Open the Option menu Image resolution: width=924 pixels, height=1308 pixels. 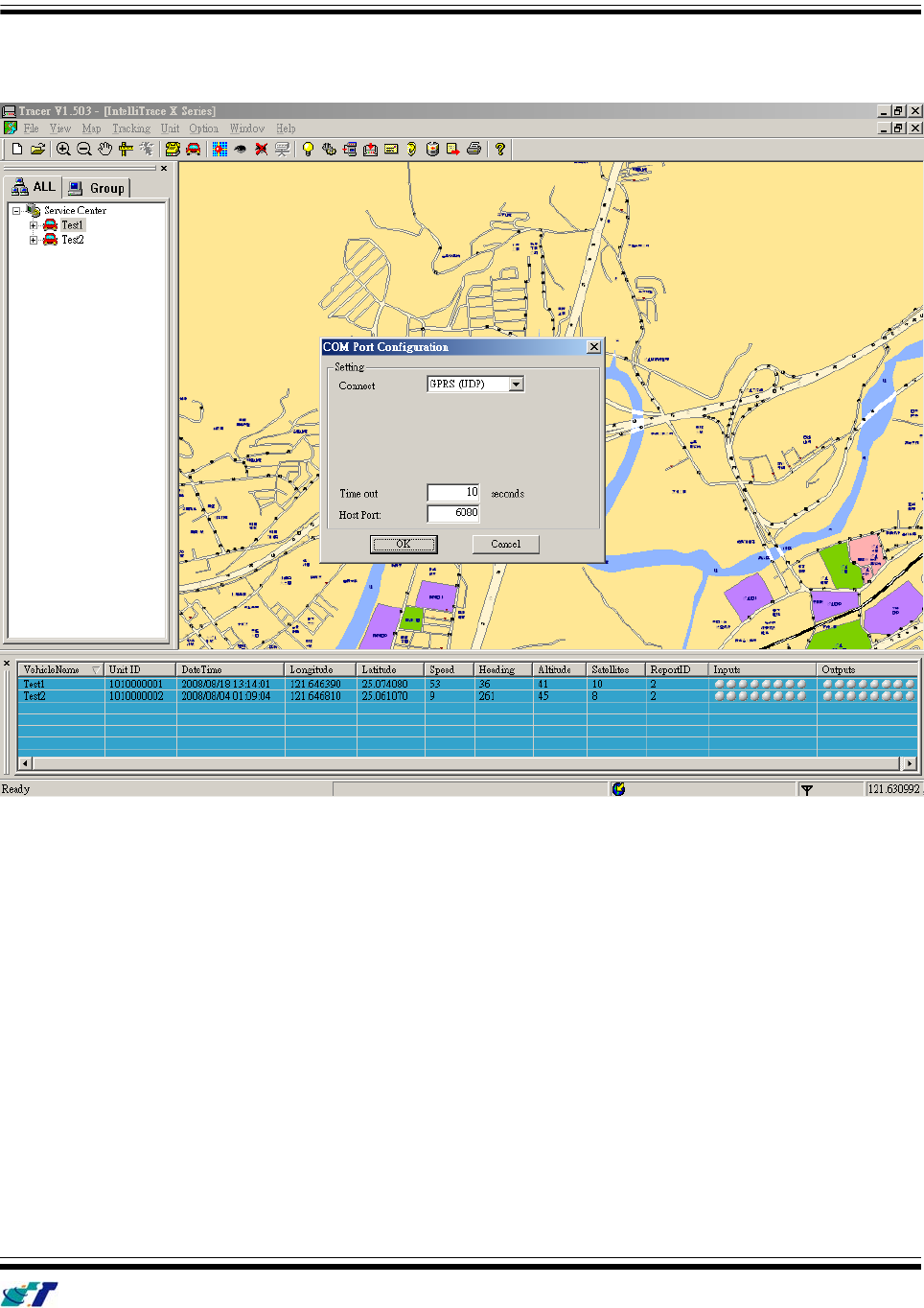click(203, 128)
